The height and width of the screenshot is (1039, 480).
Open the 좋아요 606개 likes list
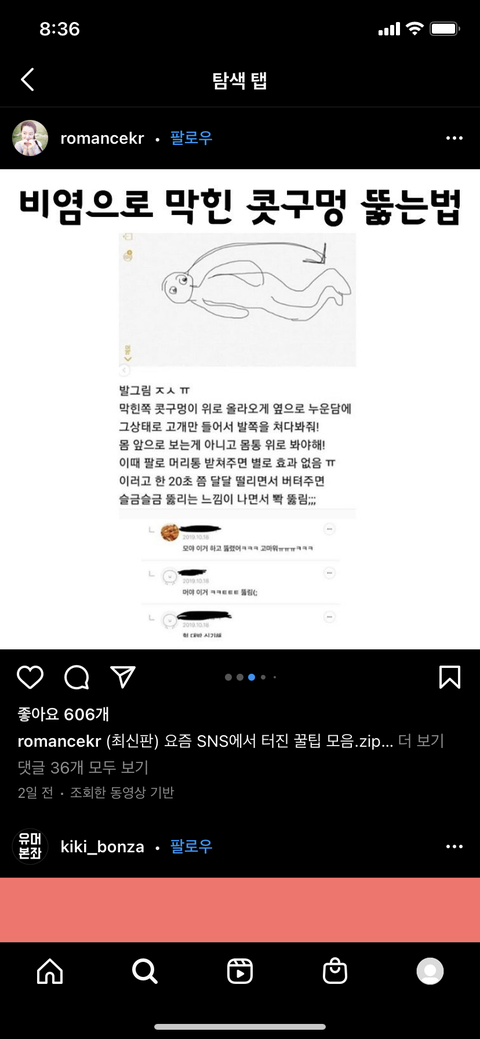click(x=64, y=715)
